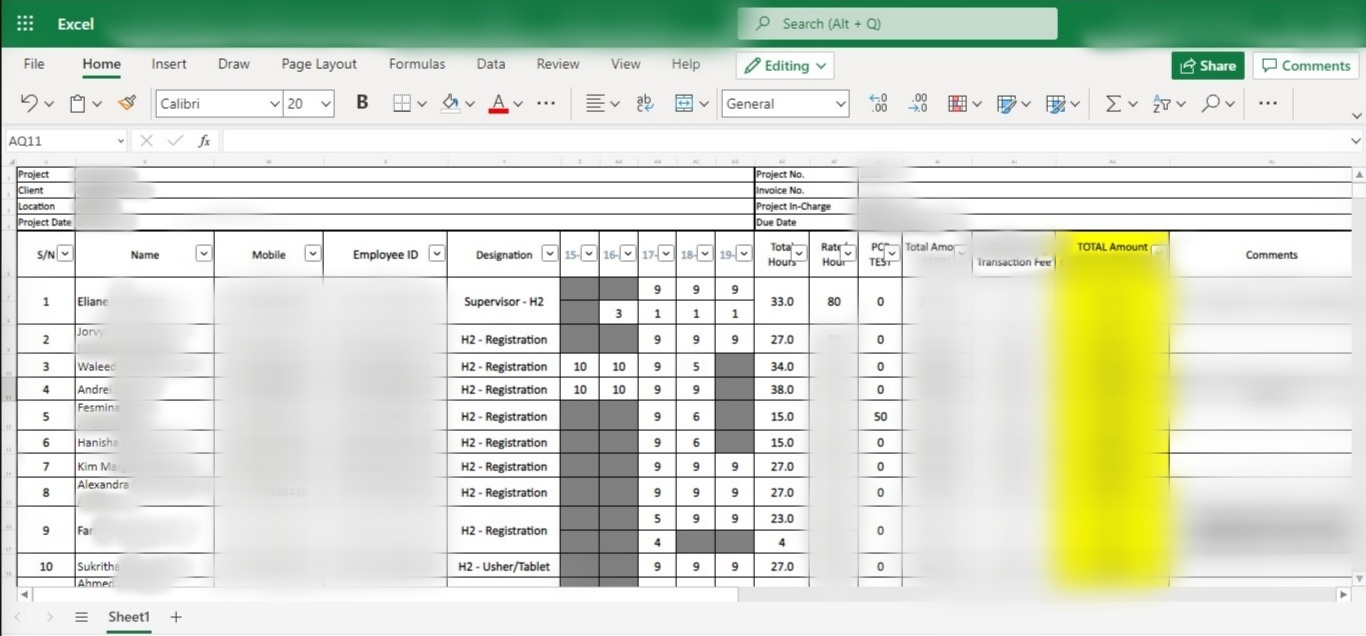Click the Search box

(x=897, y=23)
